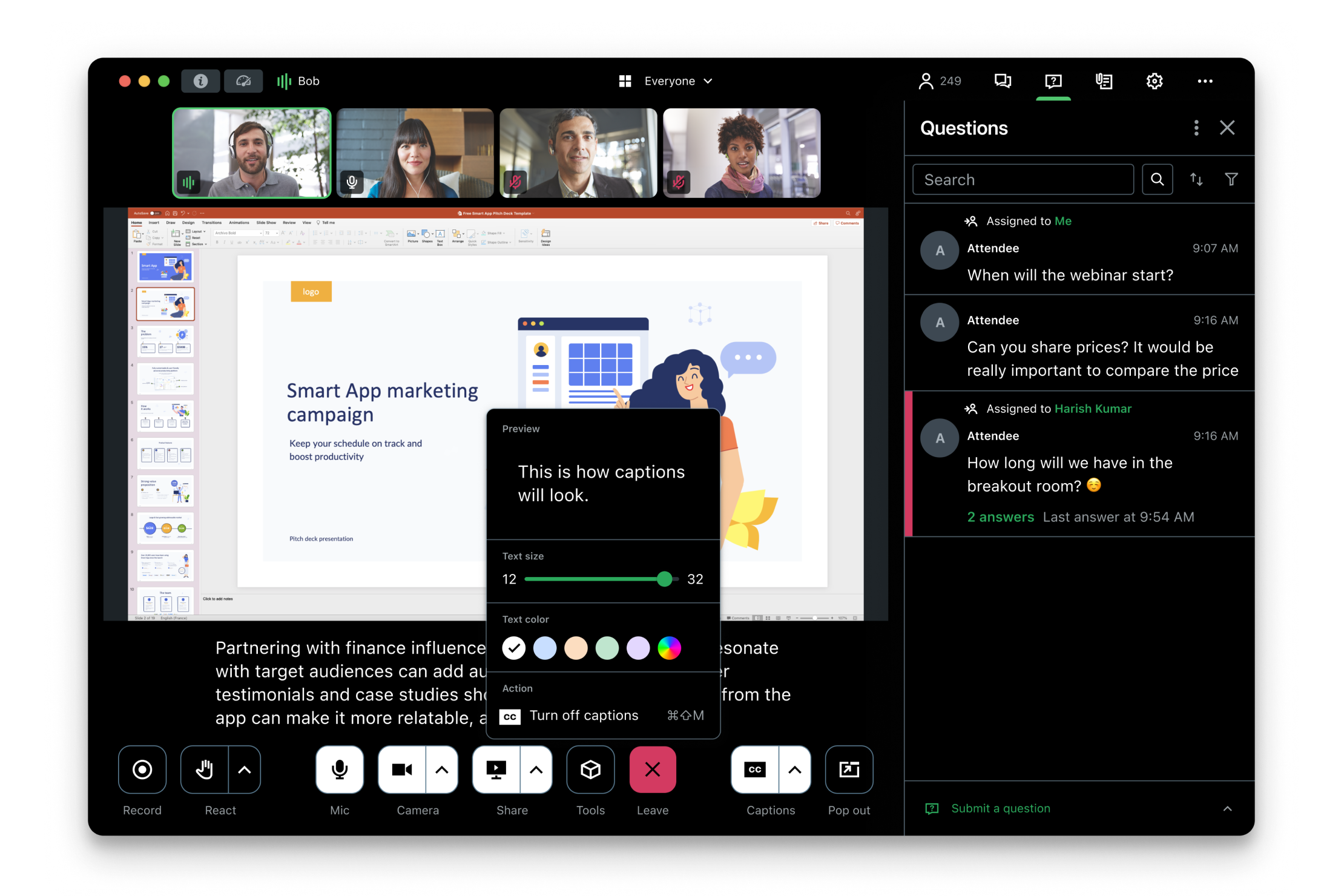Open the Captions options chevron
Viewport: 1344px width, 896px height.
point(795,769)
